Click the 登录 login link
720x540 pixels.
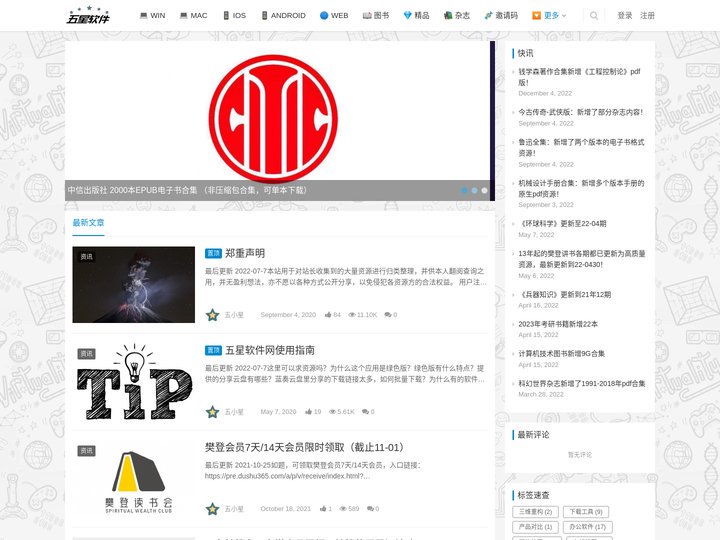click(x=624, y=16)
